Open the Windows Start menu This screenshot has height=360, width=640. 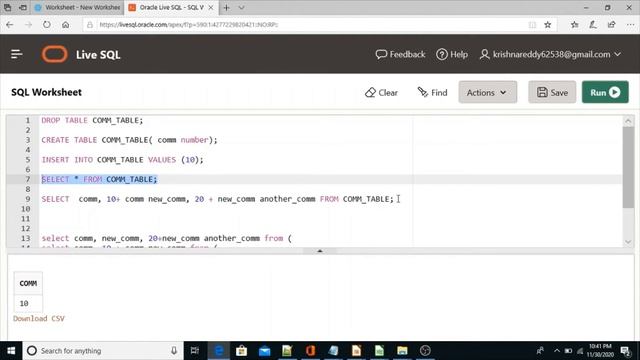pos(11,351)
